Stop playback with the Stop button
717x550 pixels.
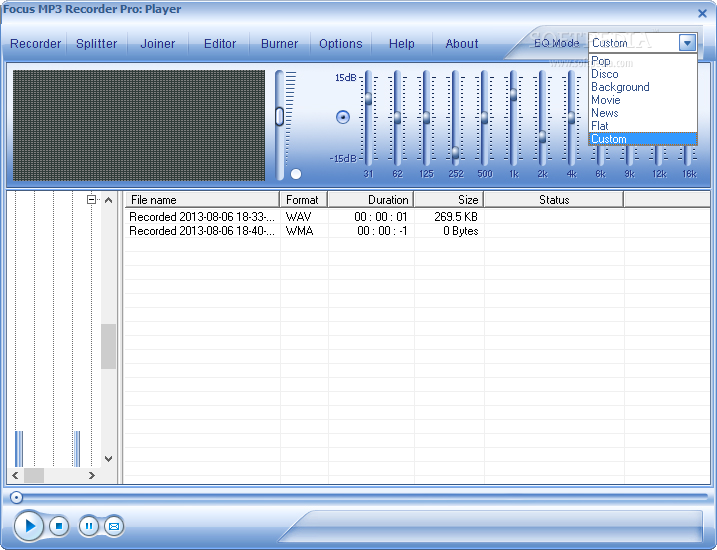[x=59, y=526]
